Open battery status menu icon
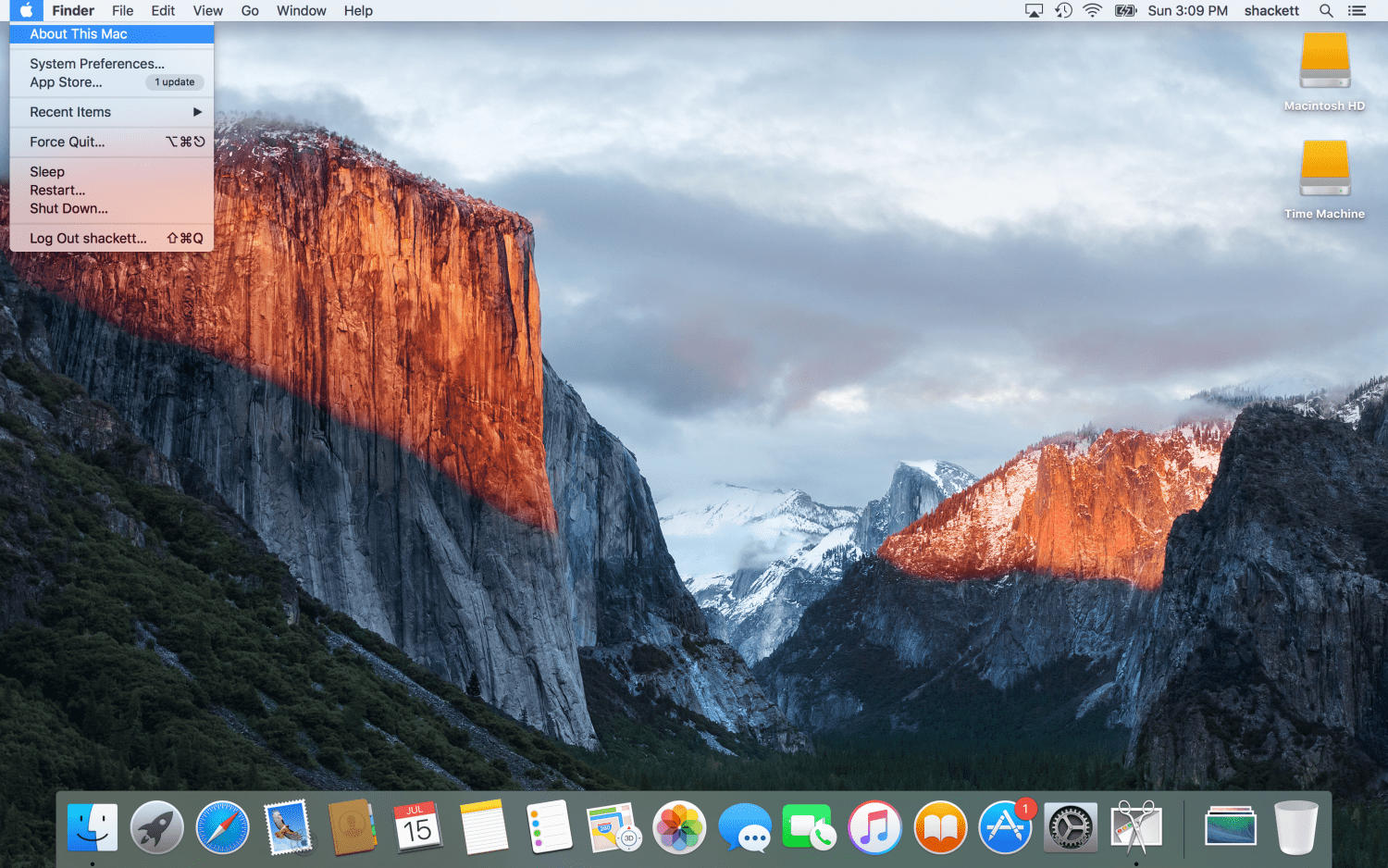This screenshot has width=1388, height=868. (x=1125, y=11)
